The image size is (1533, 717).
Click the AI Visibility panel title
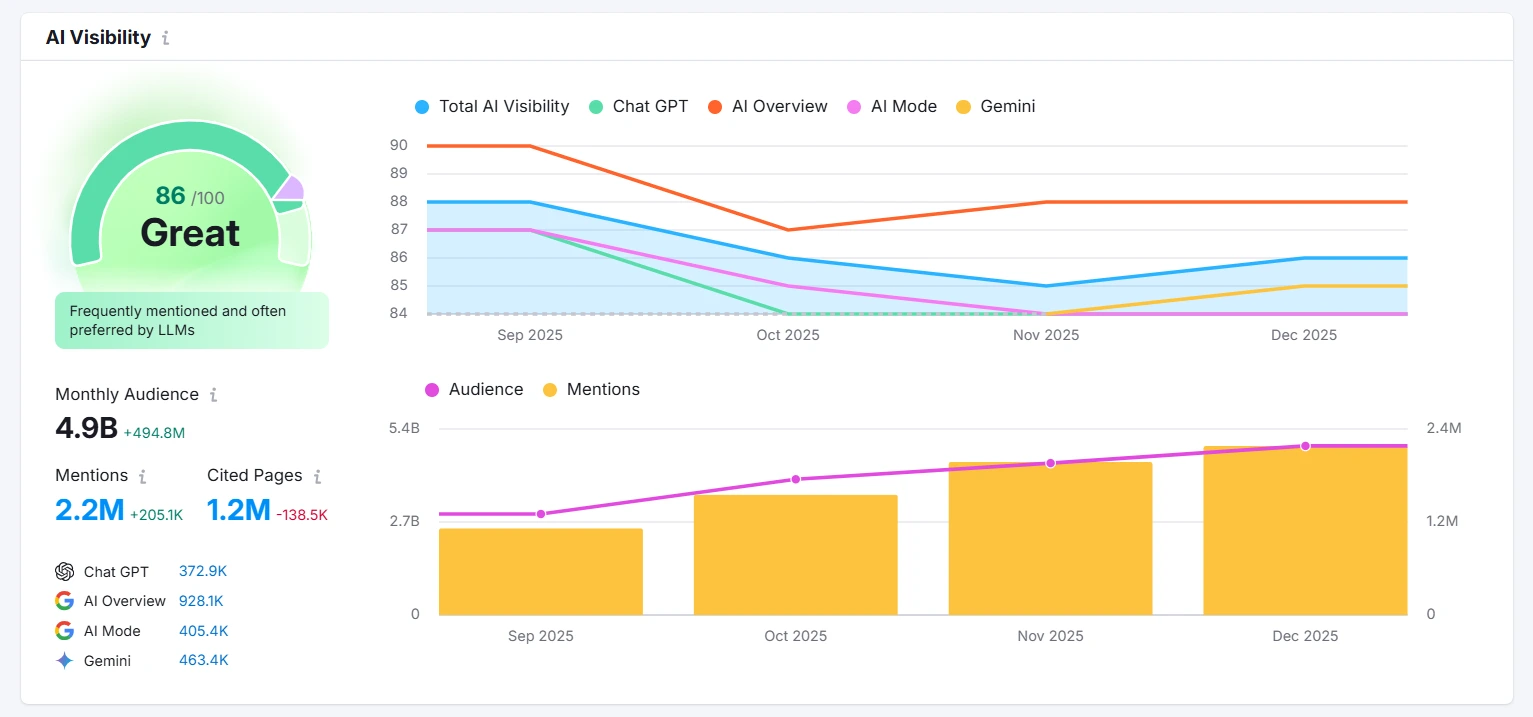click(x=98, y=38)
